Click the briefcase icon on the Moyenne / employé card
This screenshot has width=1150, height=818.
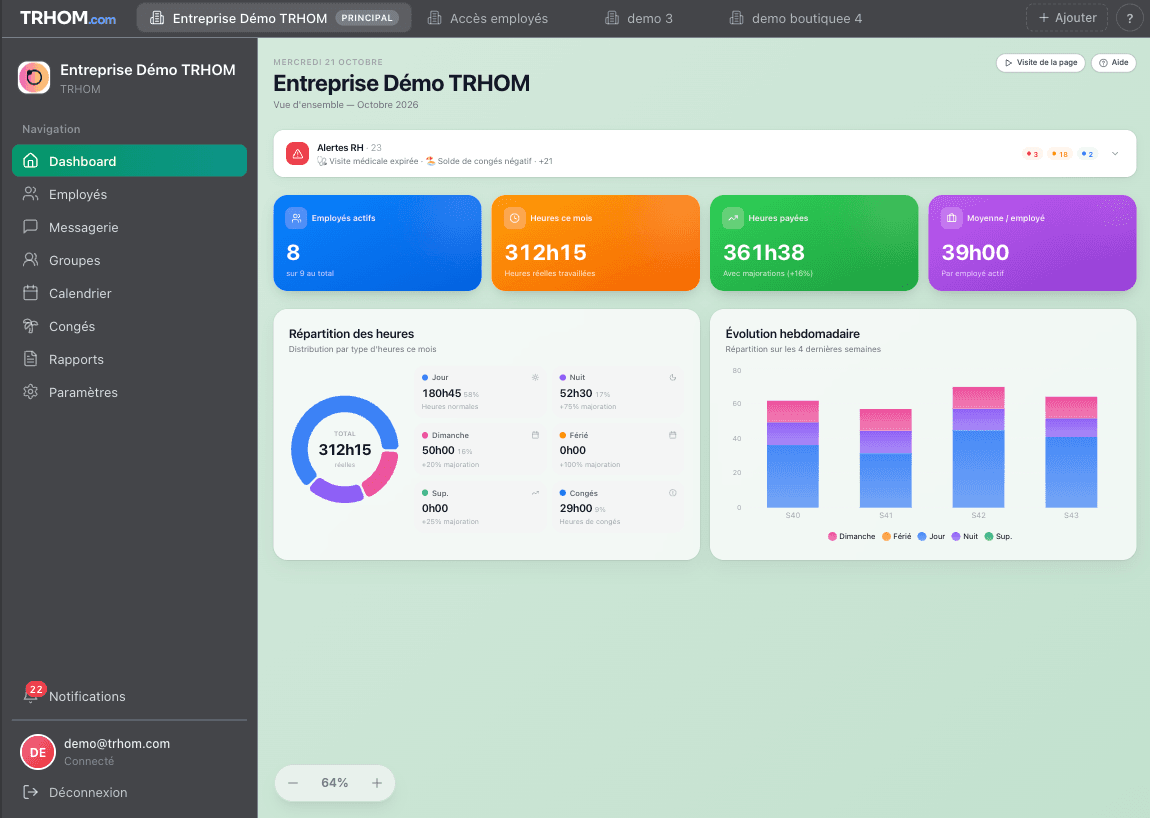(951, 218)
